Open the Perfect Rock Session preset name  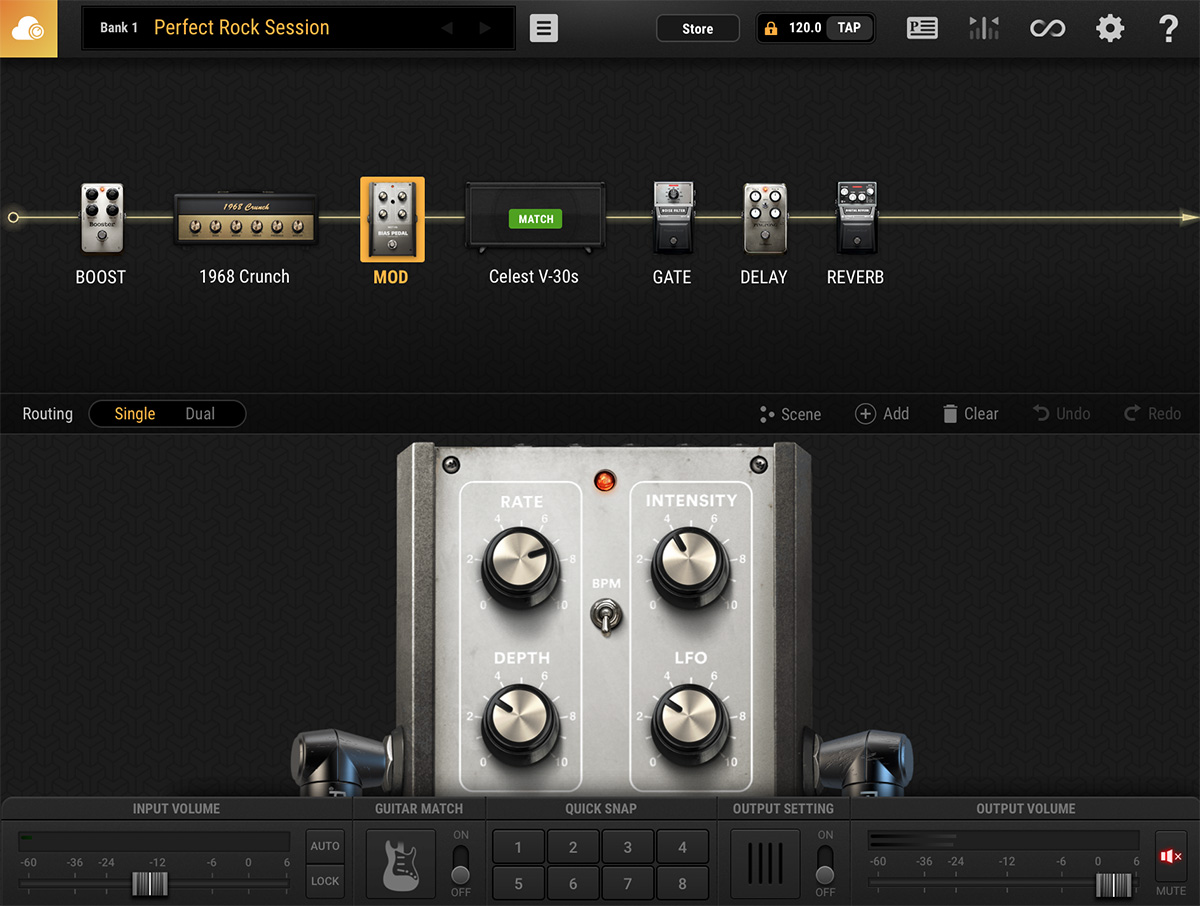(242, 28)
